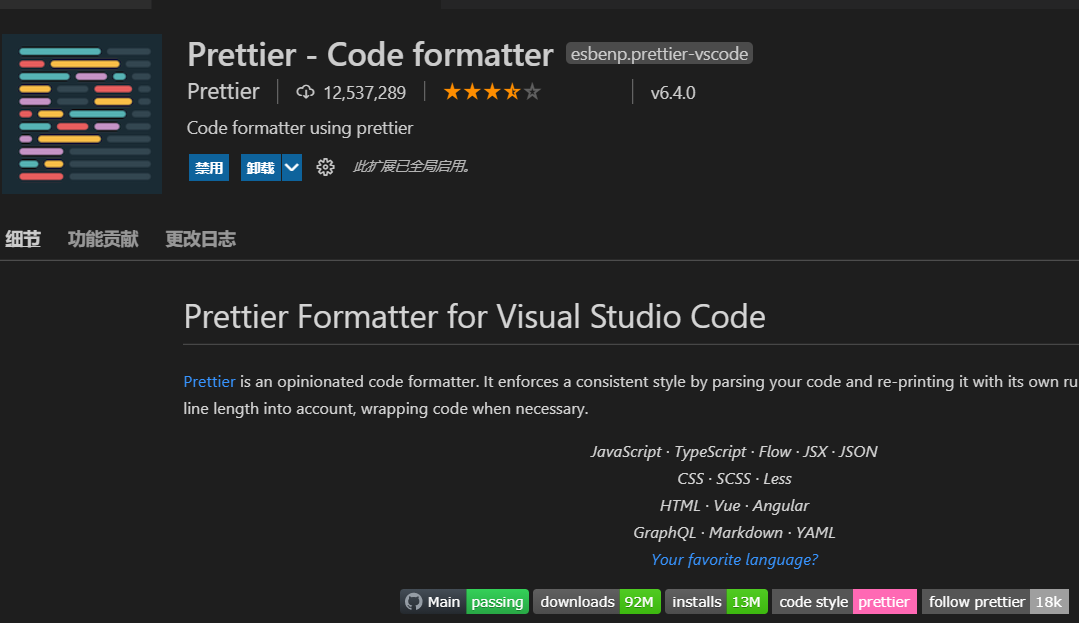Click the esbenp.prettier-vscode identifier label
Image resolution: width=1079 pixels, height=623 pixels.
coord(659,54)
